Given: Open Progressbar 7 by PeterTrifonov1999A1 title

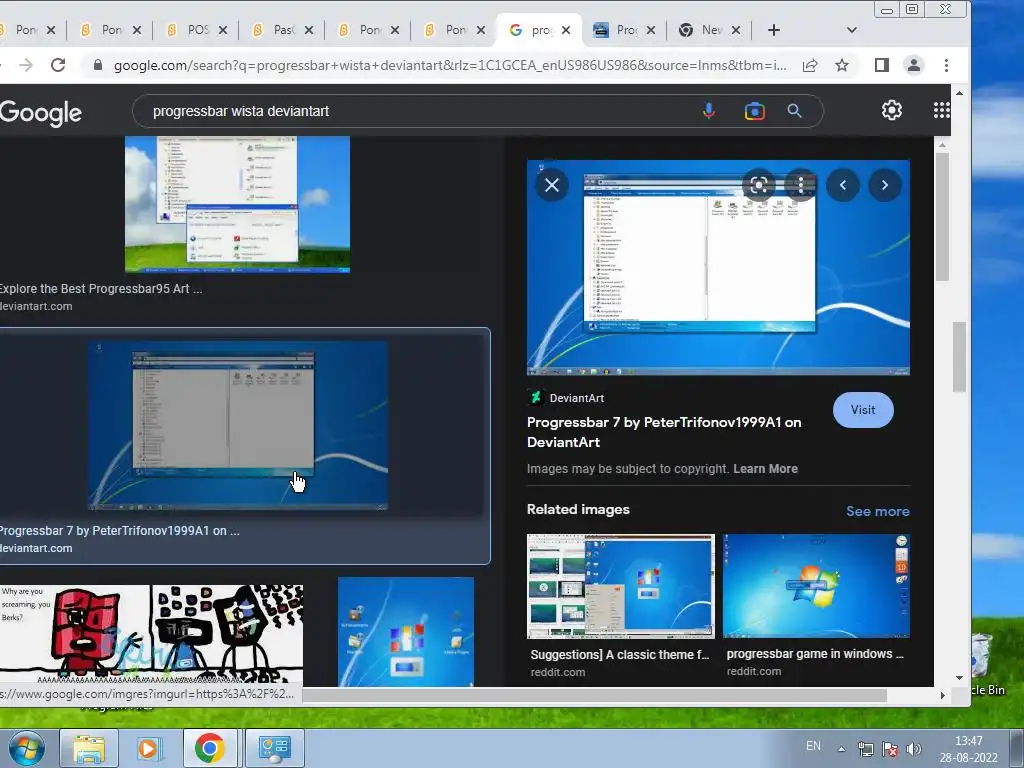Looking at the screenshot, I should point(664,432).
